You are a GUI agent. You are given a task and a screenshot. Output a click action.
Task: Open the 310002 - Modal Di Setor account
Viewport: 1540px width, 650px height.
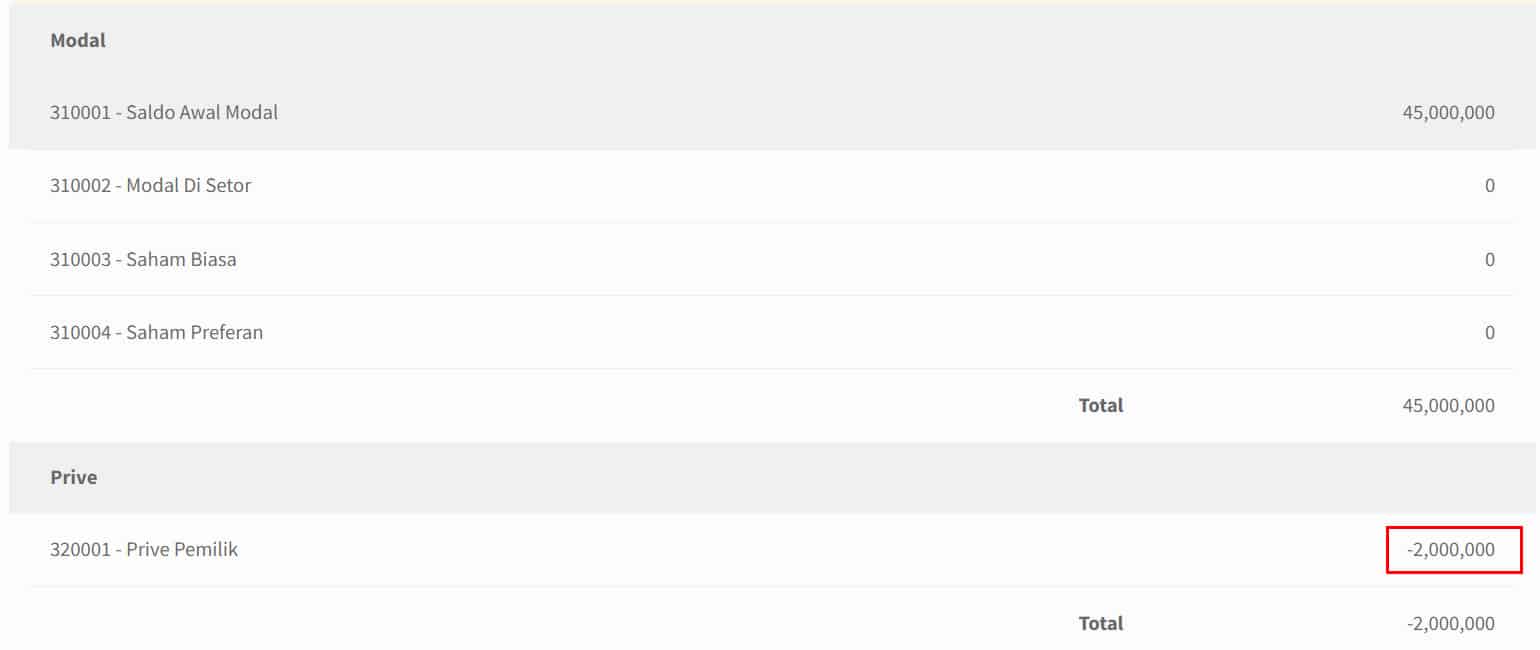[x=150, y=186]
